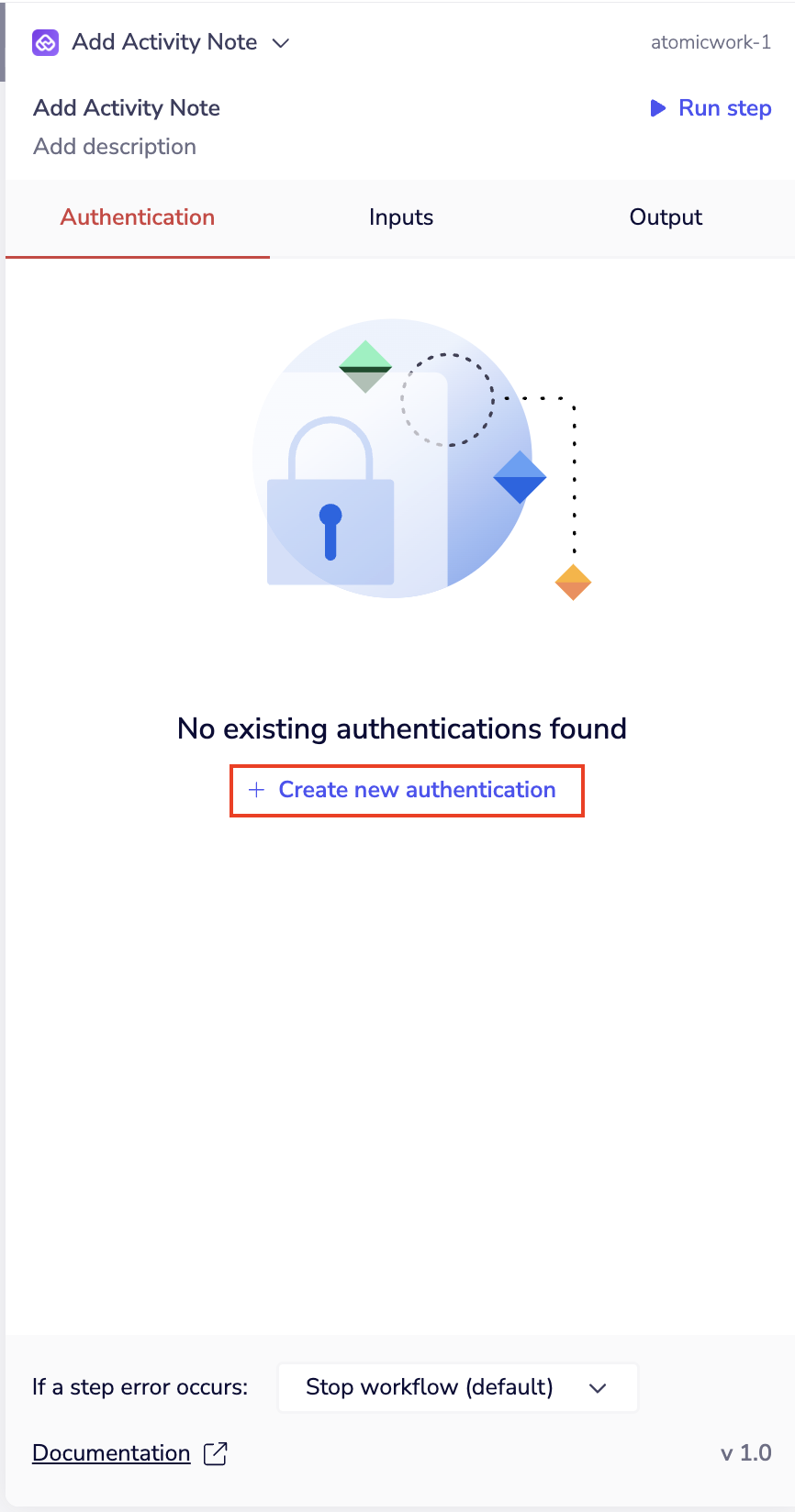The width and height of the screenshot is (795, 1512).
Task: Click the Run step play triangle icon
Action: 657,108
